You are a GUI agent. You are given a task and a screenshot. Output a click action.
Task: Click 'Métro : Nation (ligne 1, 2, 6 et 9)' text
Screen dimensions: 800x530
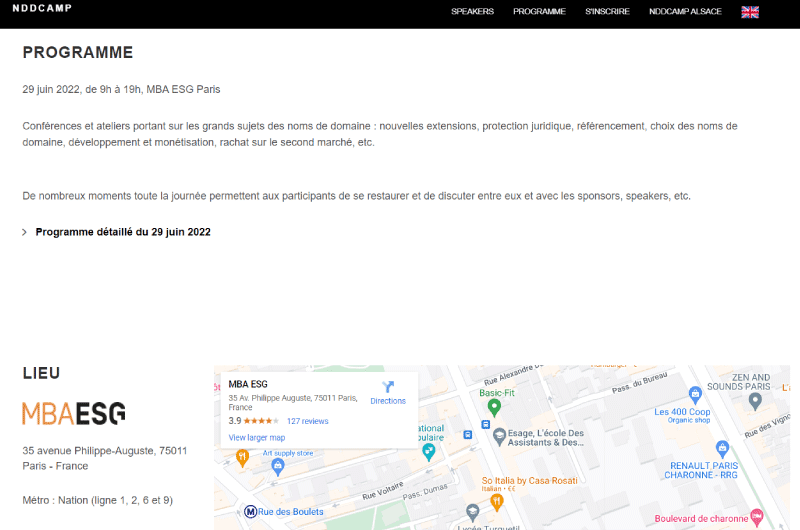coord(97,500)
